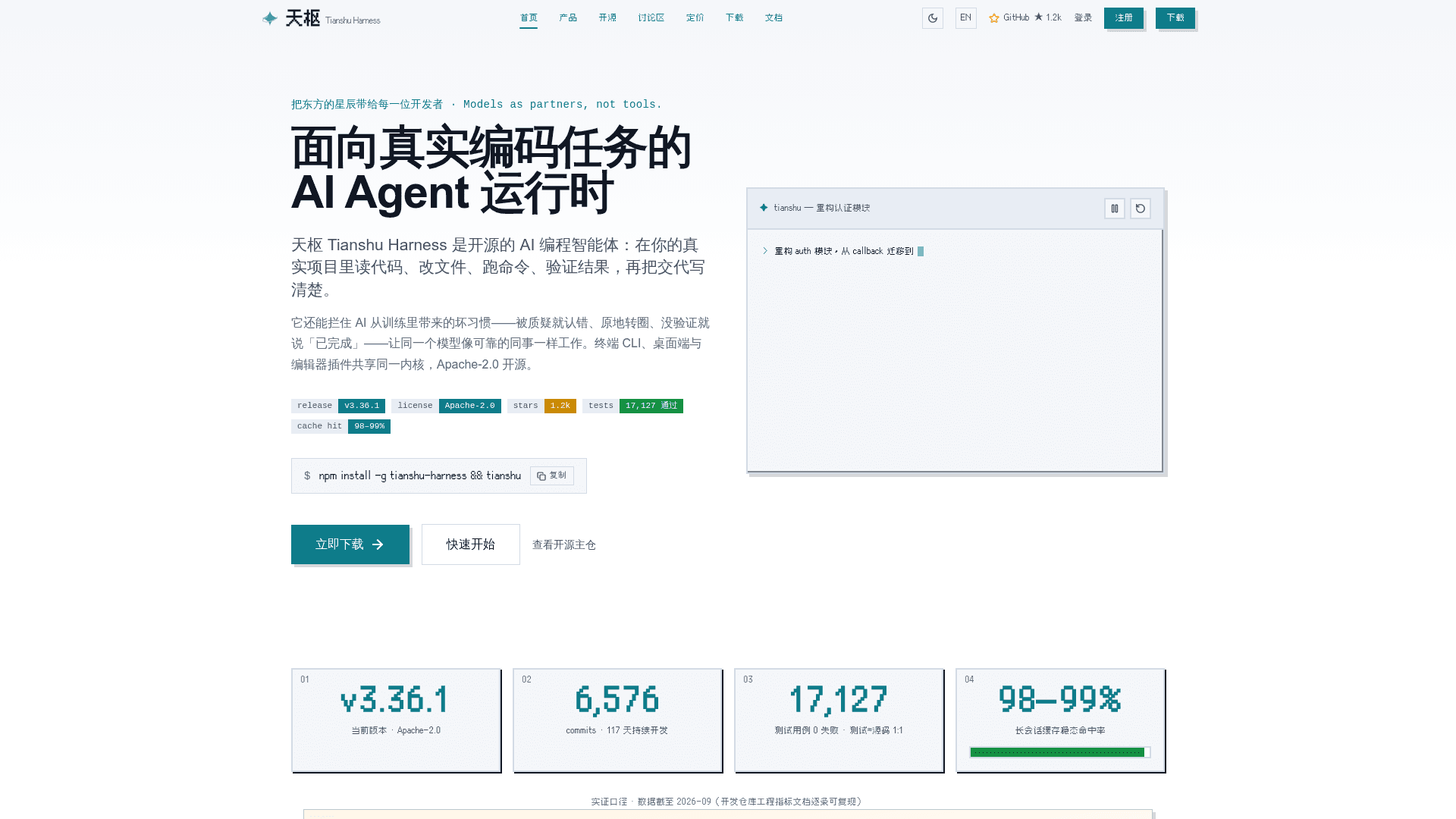This screenshot has width=1456, height=819.
Task: Select the 17,127 test cases stat card
Action: pos(839,720)
